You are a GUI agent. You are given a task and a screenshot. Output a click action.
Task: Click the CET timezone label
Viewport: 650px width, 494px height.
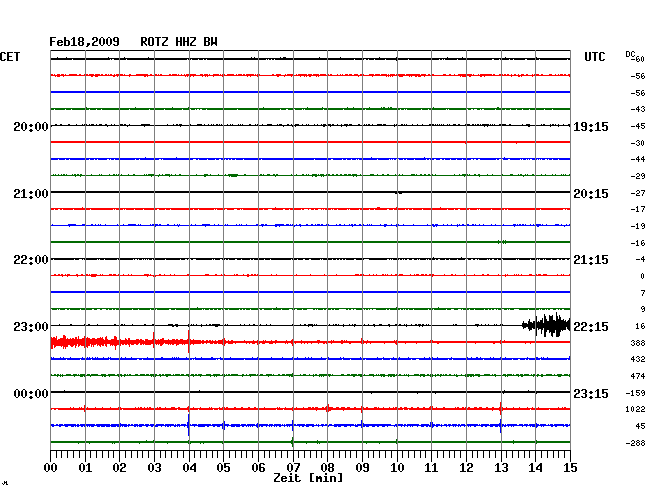coord(10,57)
